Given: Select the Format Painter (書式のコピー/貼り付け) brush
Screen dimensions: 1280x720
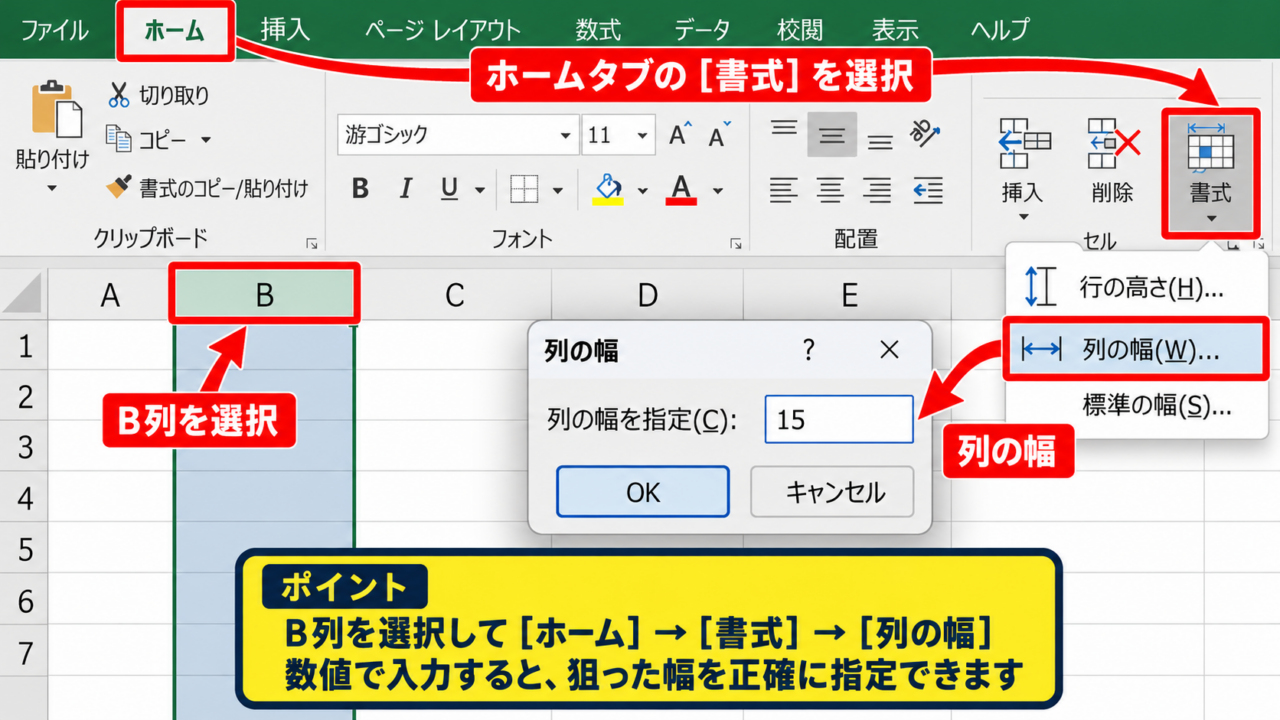Looking at the screenshot, I should click(120, 187).
